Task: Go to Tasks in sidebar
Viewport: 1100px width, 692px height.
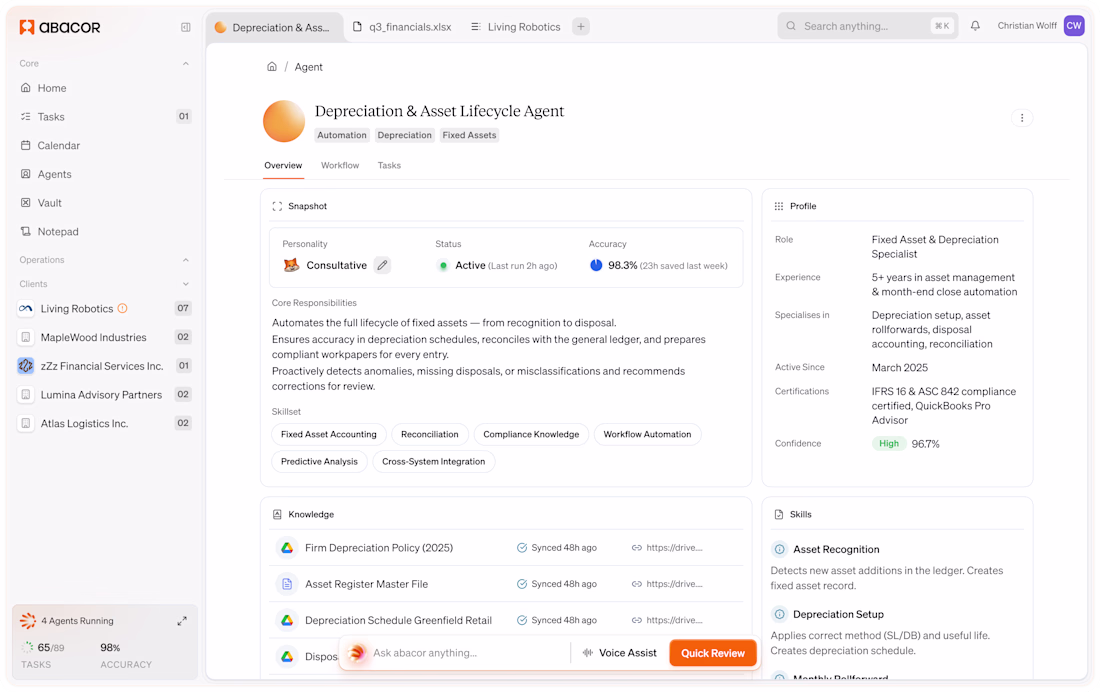Action: click(x=105, y=117)
